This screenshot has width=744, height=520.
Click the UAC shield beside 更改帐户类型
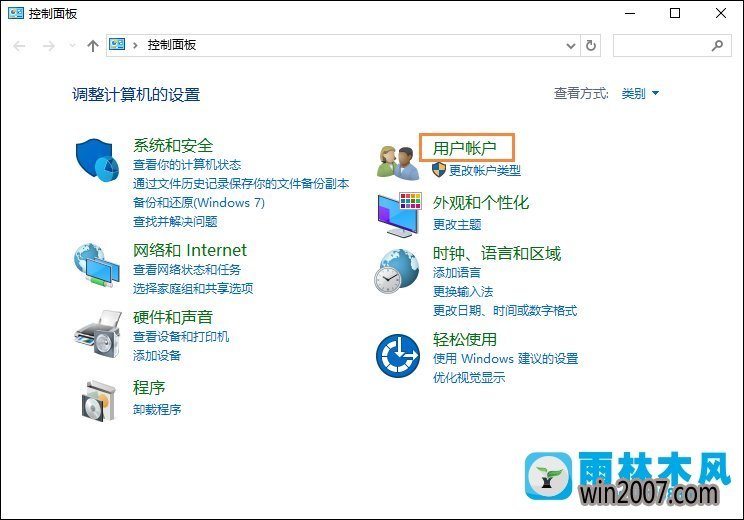point(439,169)
